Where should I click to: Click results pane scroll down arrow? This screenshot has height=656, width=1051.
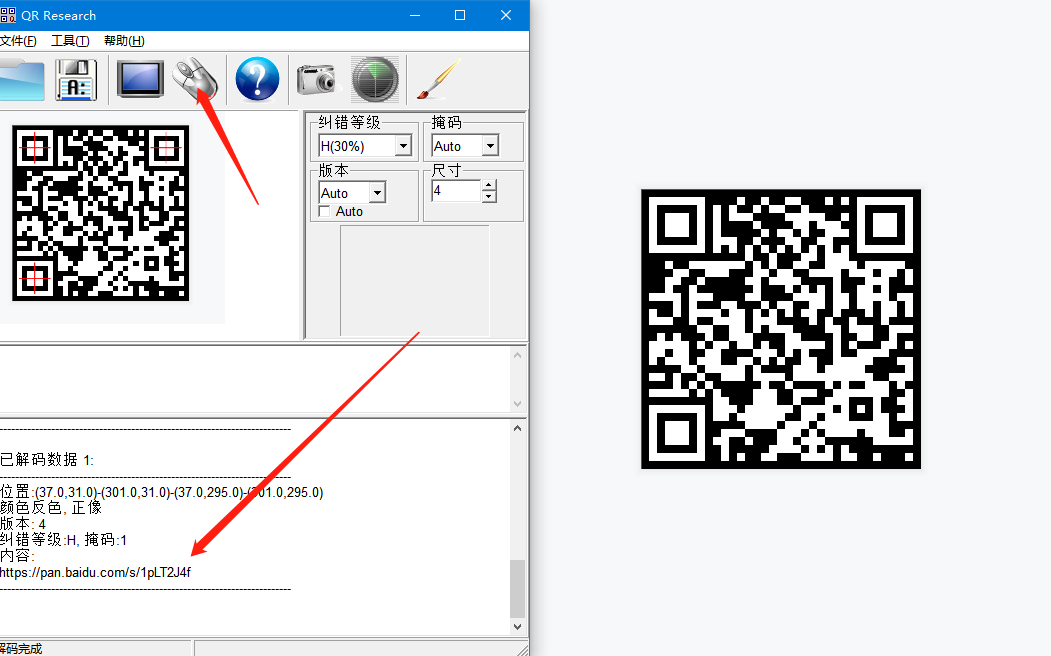[517, 627]
